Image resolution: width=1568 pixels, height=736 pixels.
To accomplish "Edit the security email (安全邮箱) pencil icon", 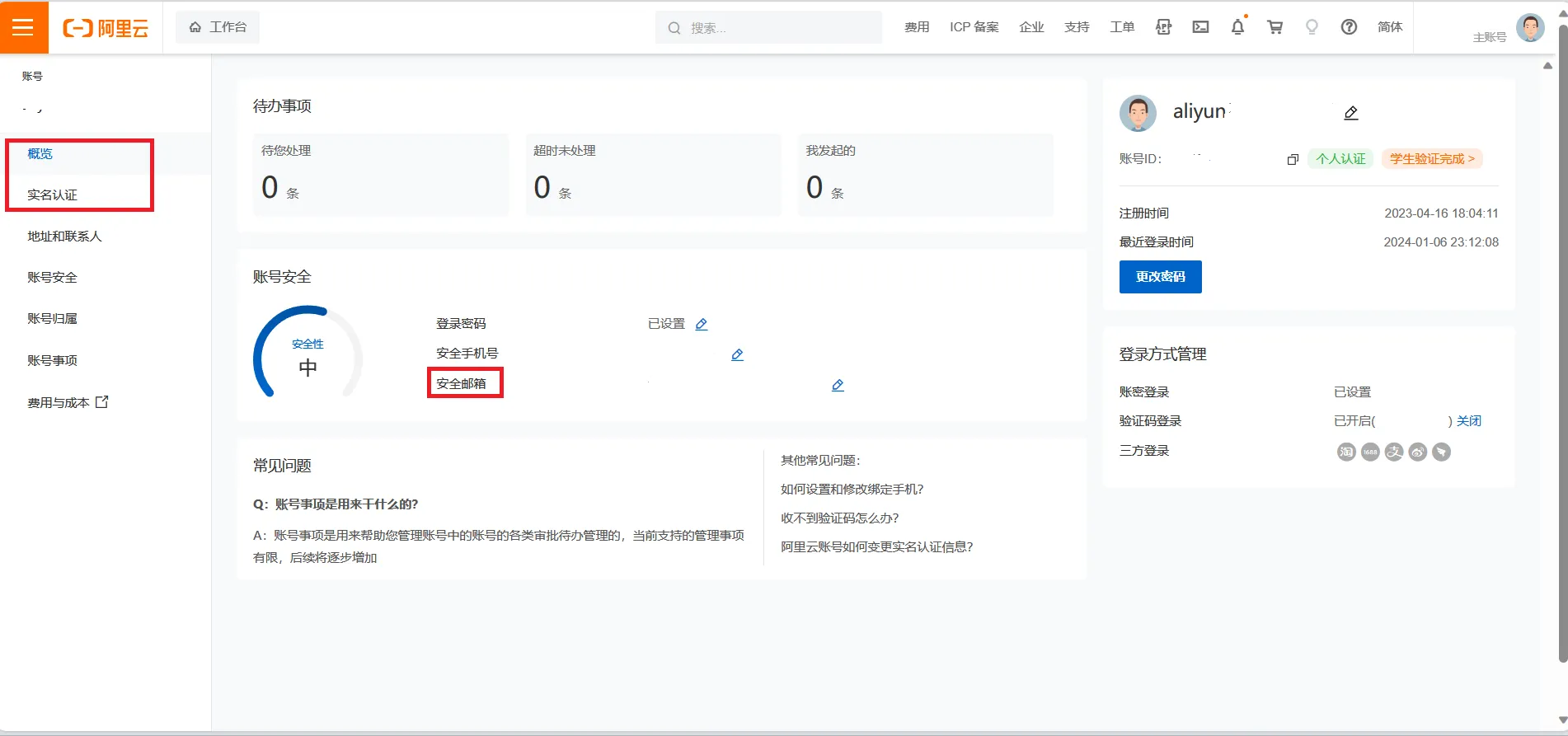I will 838,385.
